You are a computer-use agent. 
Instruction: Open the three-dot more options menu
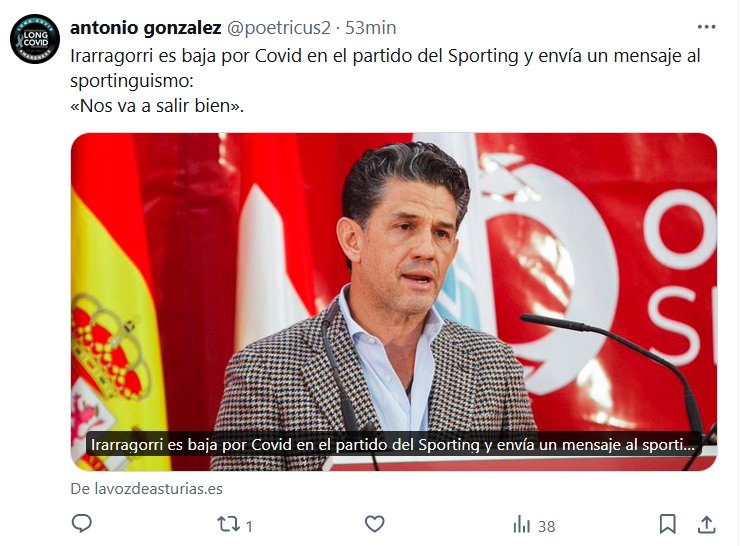706,27
